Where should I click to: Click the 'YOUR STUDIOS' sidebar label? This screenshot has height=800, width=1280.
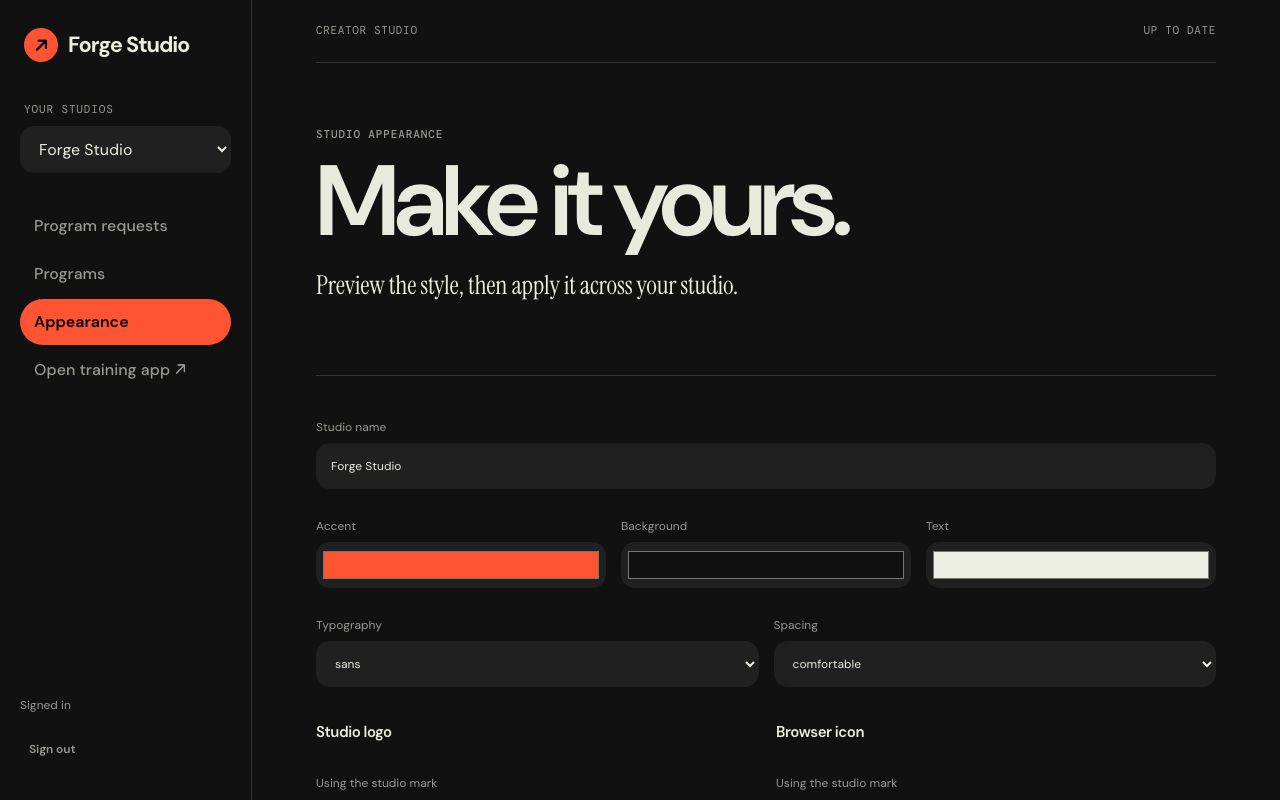69,109
